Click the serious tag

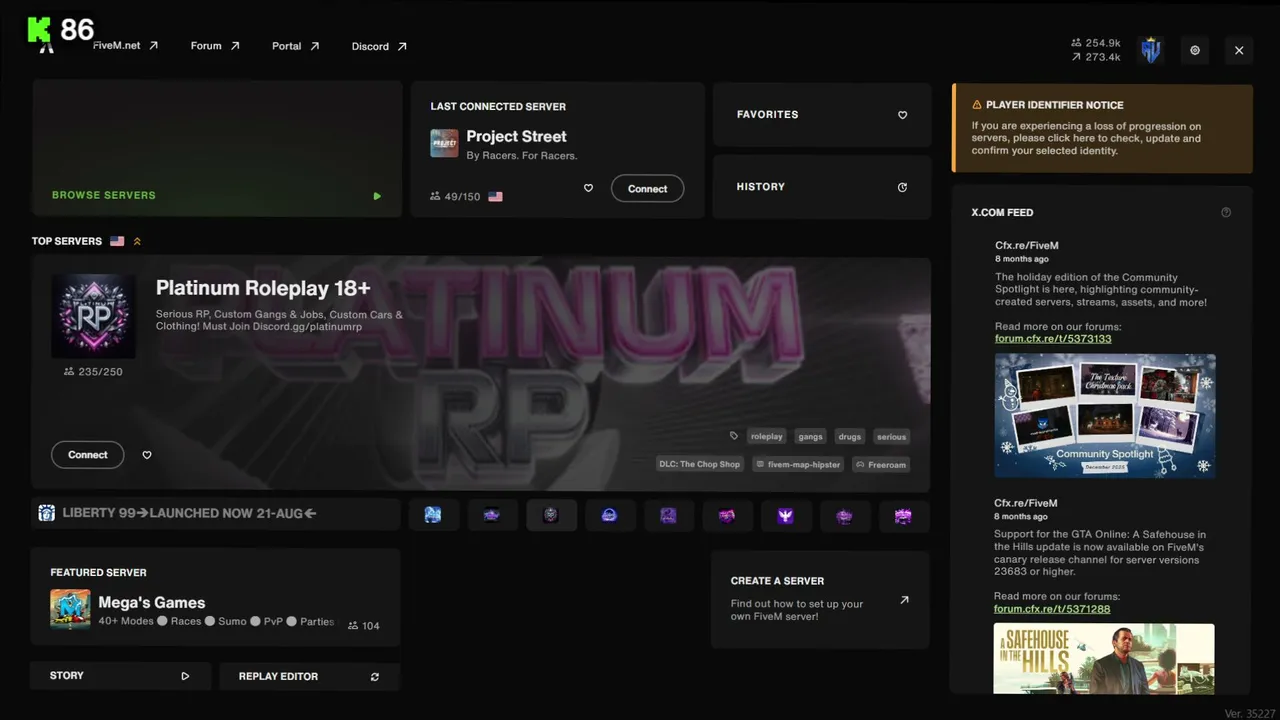(x=891, y=436)
